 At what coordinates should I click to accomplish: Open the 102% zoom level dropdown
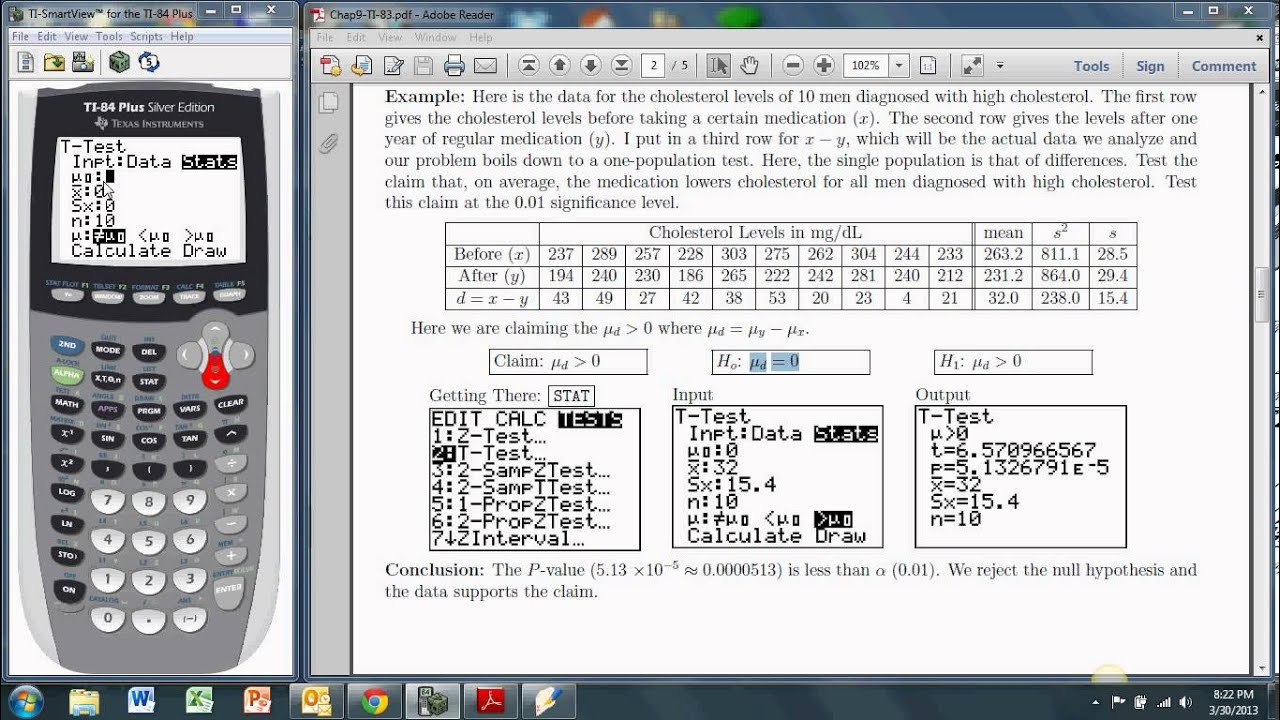(899, 66)
